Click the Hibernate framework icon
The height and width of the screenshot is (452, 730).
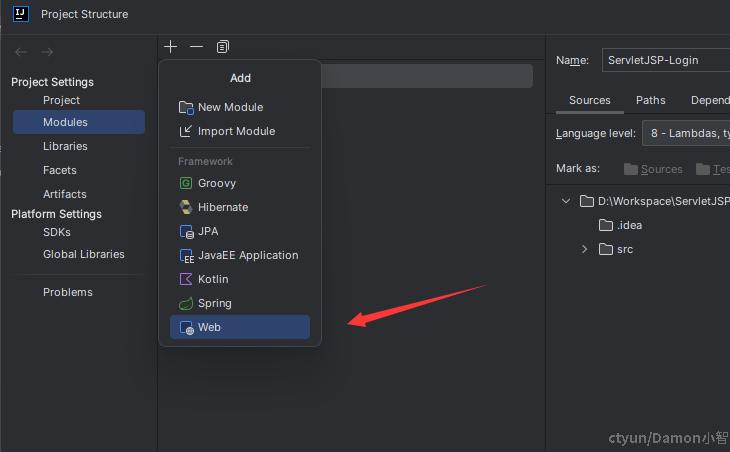(186, 207)
